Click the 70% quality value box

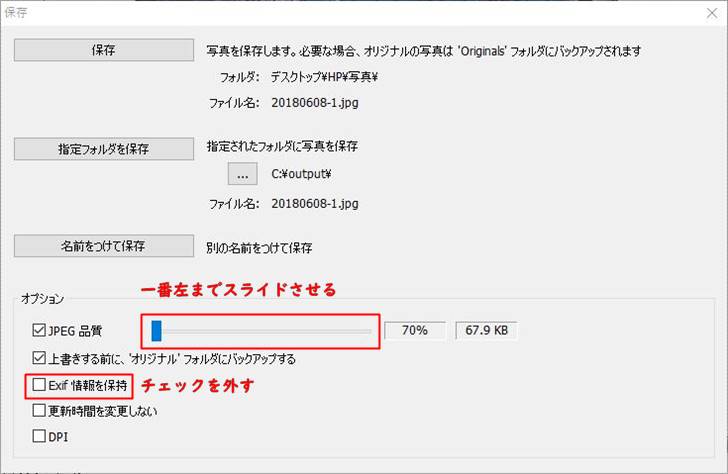[414, 330]
